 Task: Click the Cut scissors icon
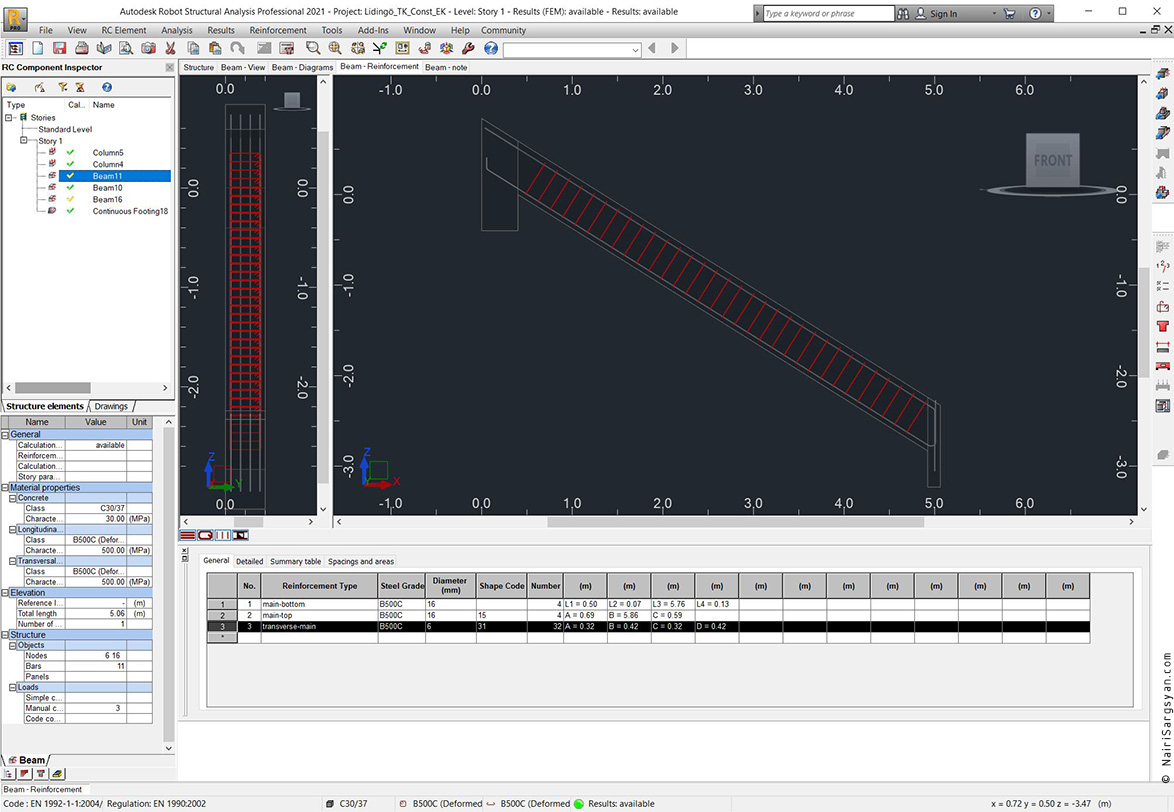click(170, 48)
